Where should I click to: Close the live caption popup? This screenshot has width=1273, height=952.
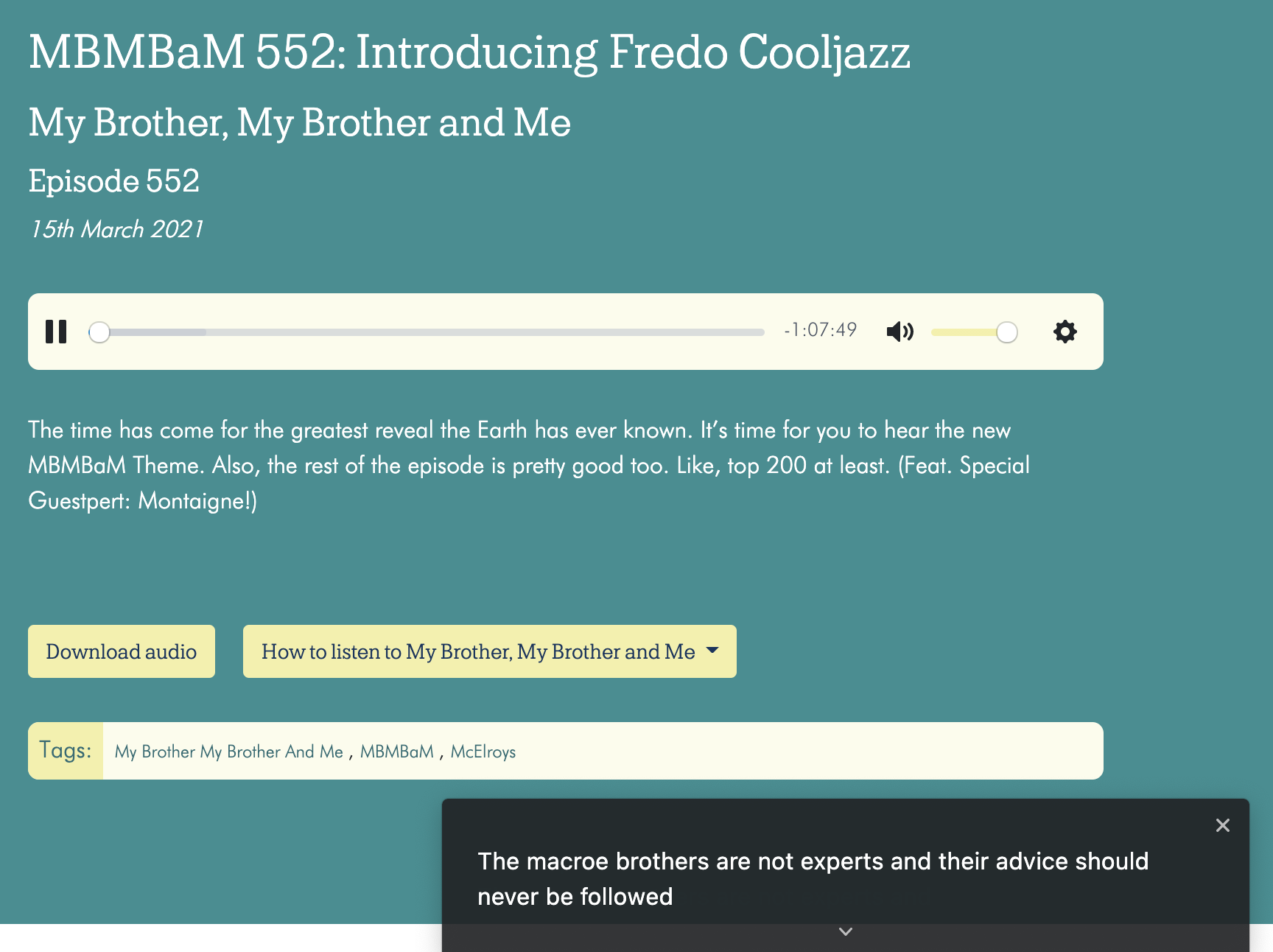[1222, 825]
